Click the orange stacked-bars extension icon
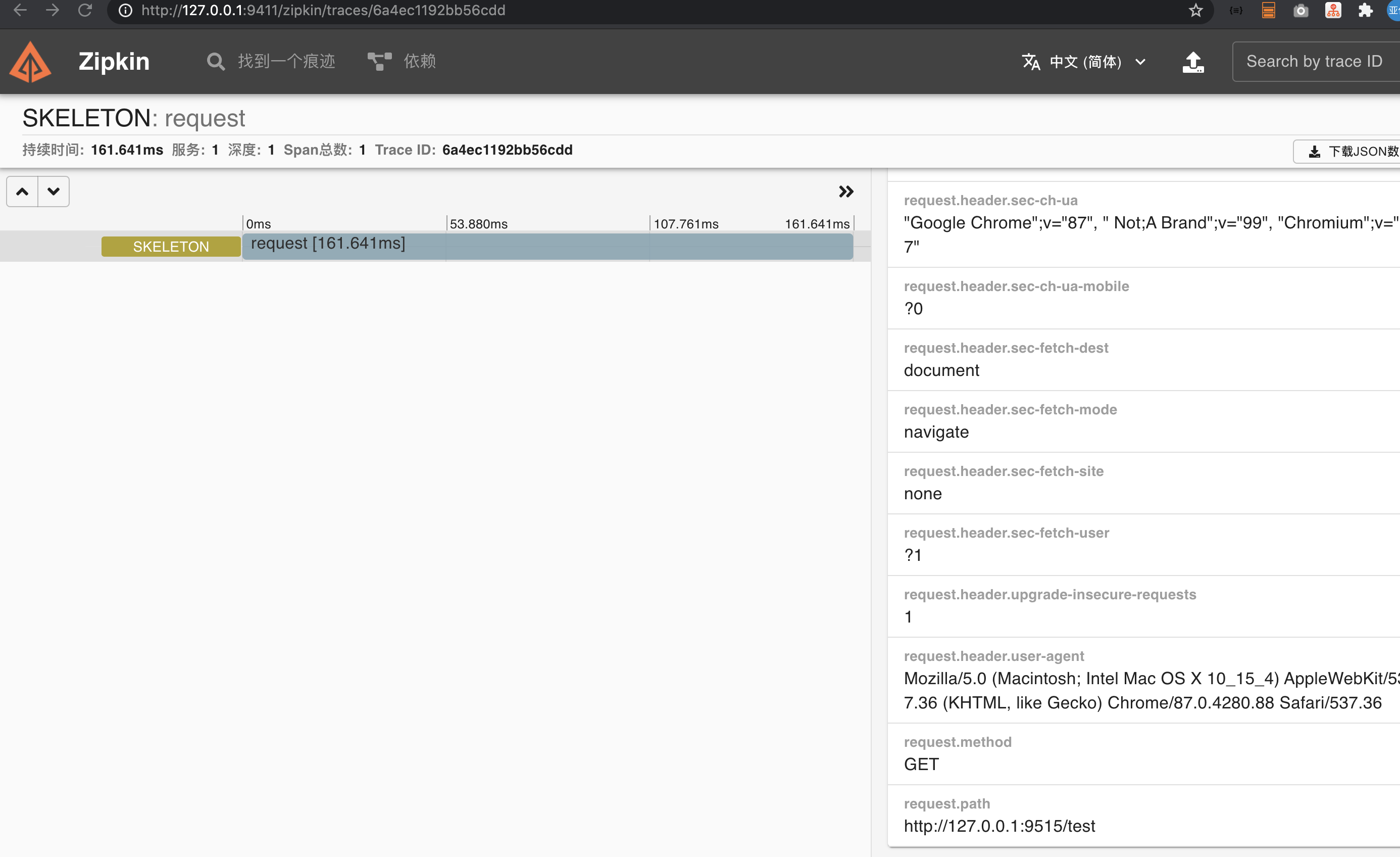1400x857 pixels. click(1268, 10)
